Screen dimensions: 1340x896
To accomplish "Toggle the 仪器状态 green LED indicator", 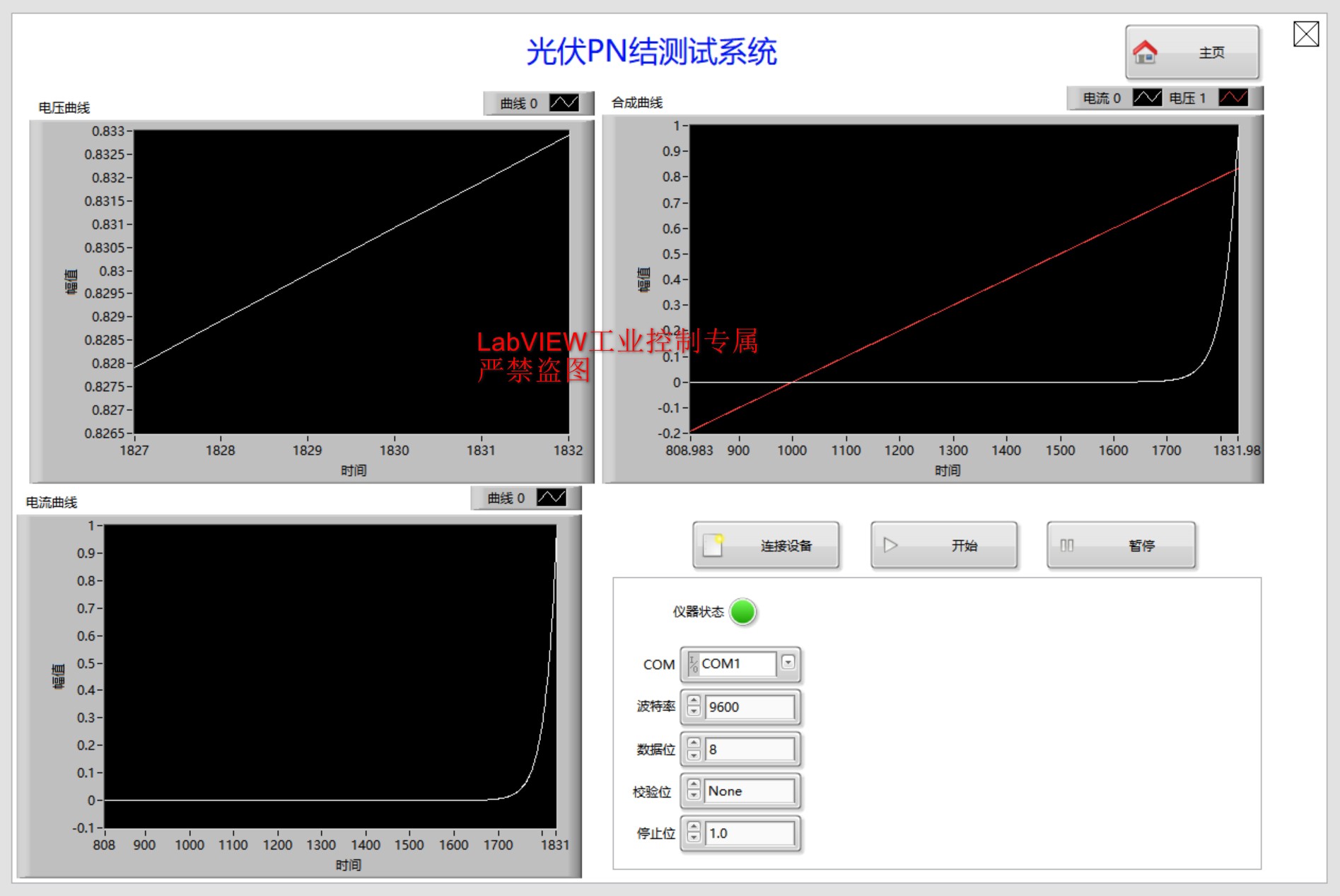I will [744, 612].
